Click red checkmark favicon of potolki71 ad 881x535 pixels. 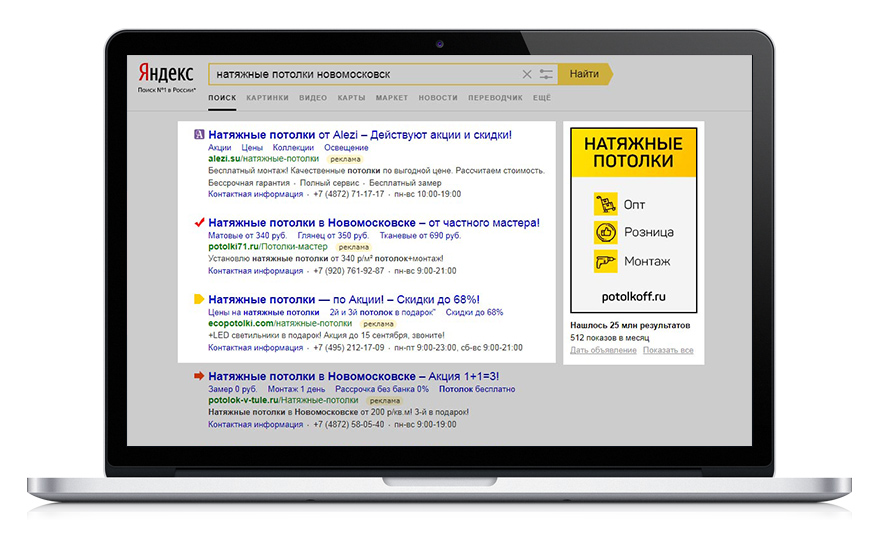tap(199, 223)
